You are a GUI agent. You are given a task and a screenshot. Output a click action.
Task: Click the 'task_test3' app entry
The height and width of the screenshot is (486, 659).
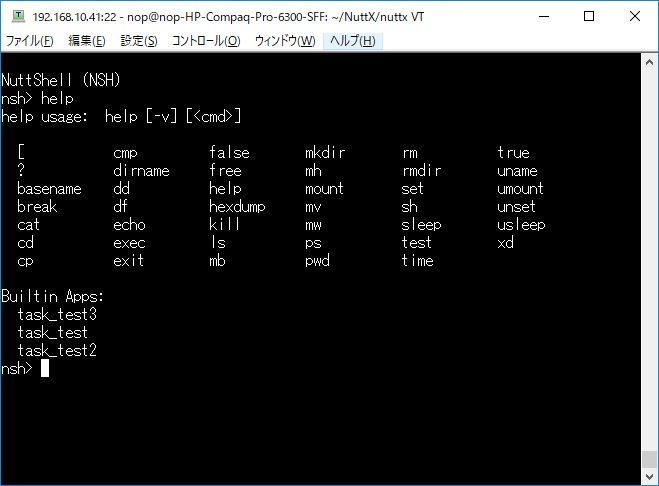pos(57,315)
